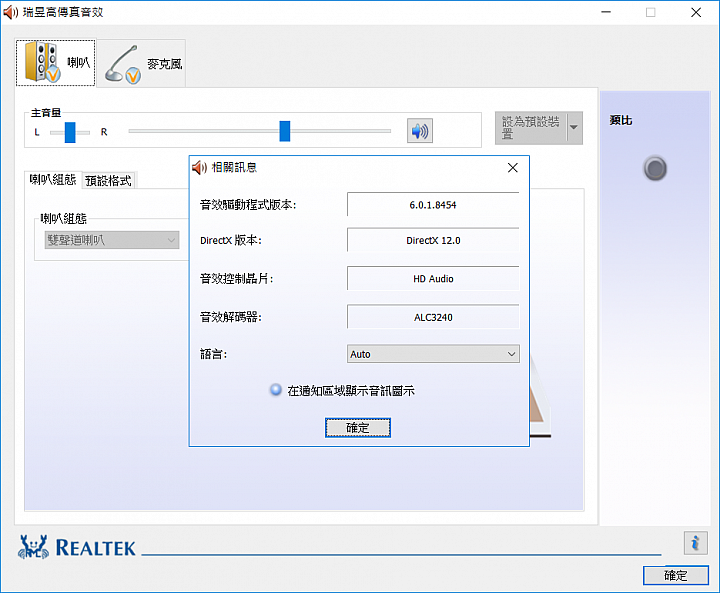The width and height of the screenshot is (720, 593).
Task: Click the 類比 heading text
Action: click(x=621, y=120)
